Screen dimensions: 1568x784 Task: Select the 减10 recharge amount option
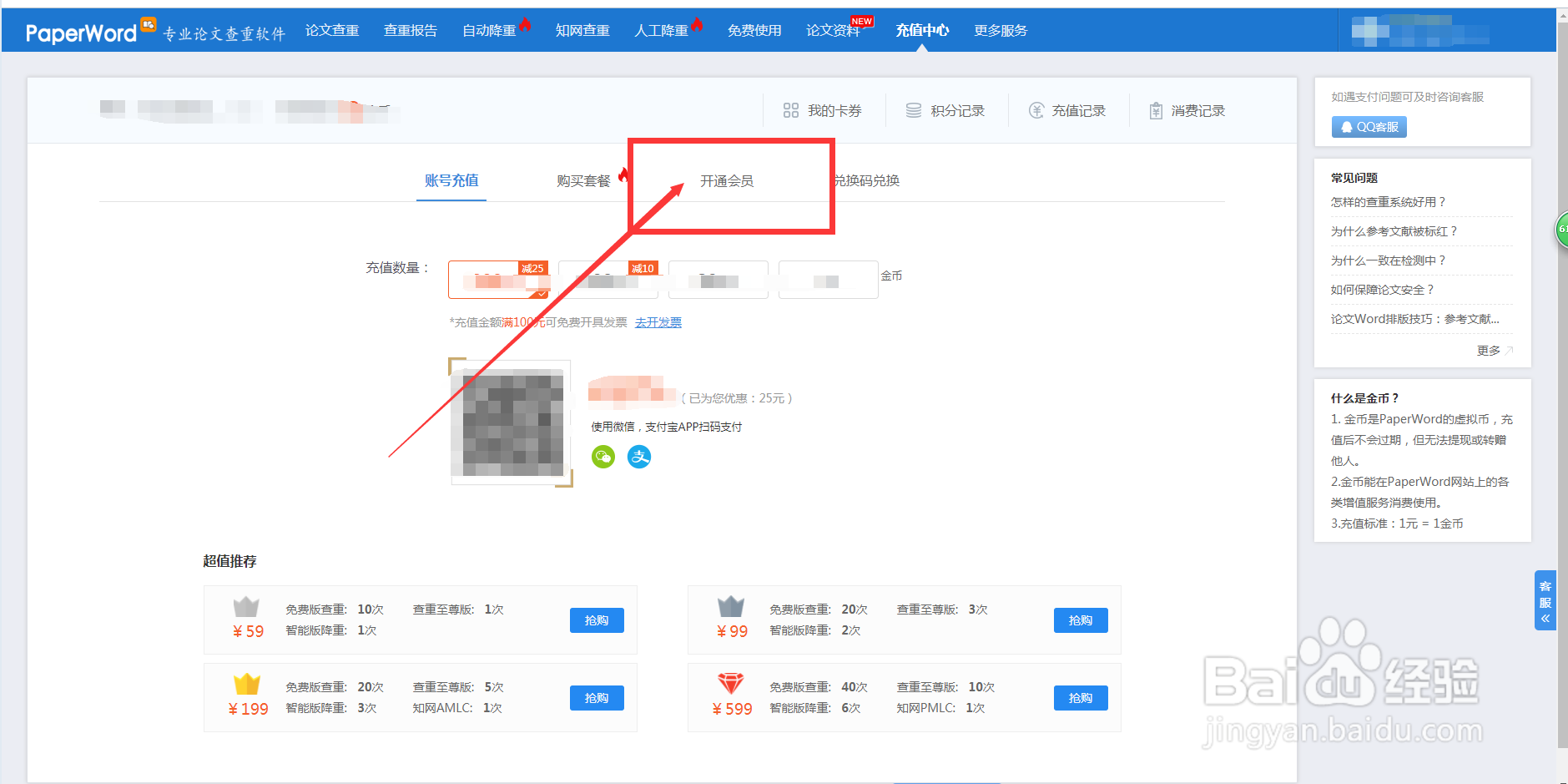(608, 280)
